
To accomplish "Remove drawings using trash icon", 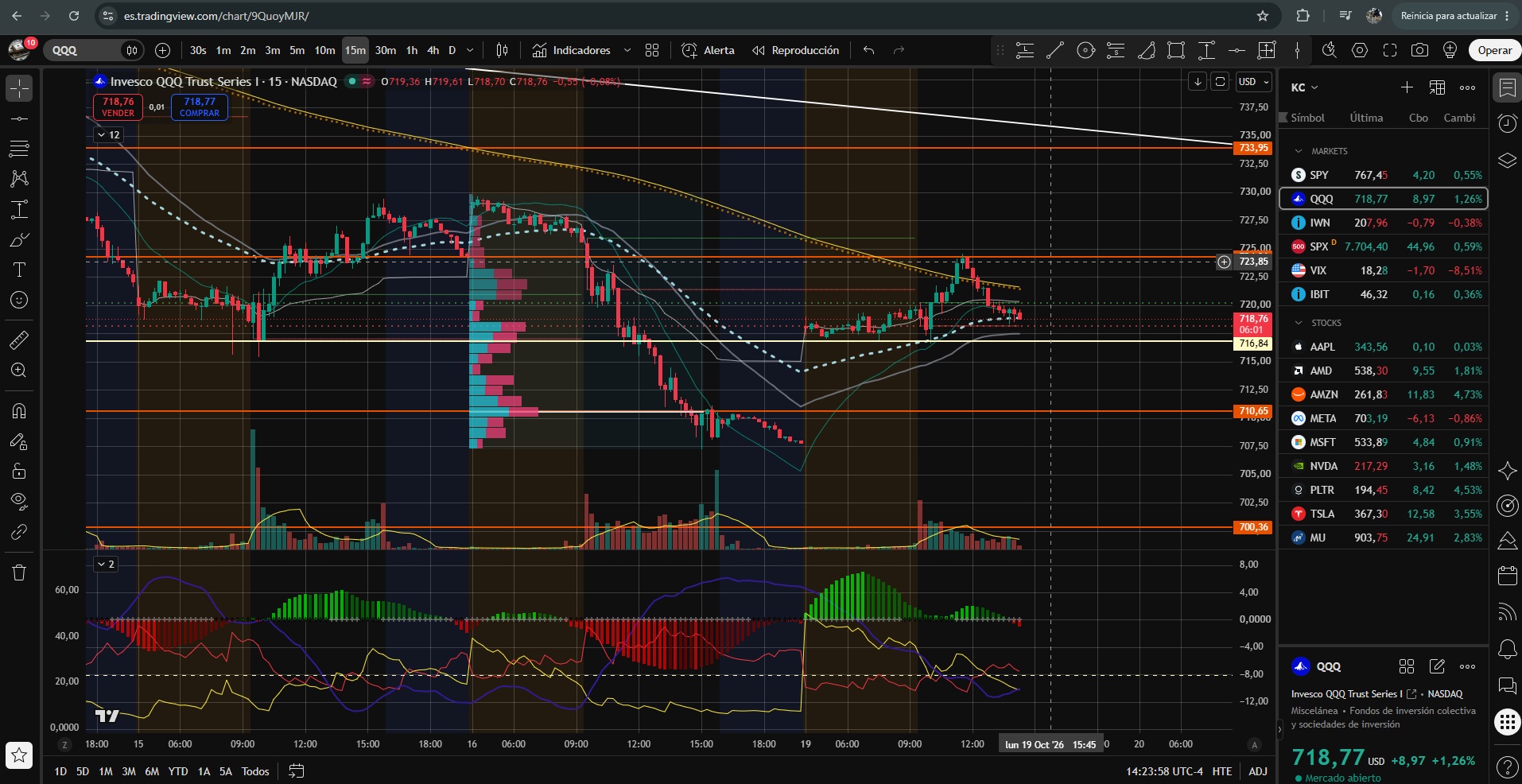I will click(19, 572).
